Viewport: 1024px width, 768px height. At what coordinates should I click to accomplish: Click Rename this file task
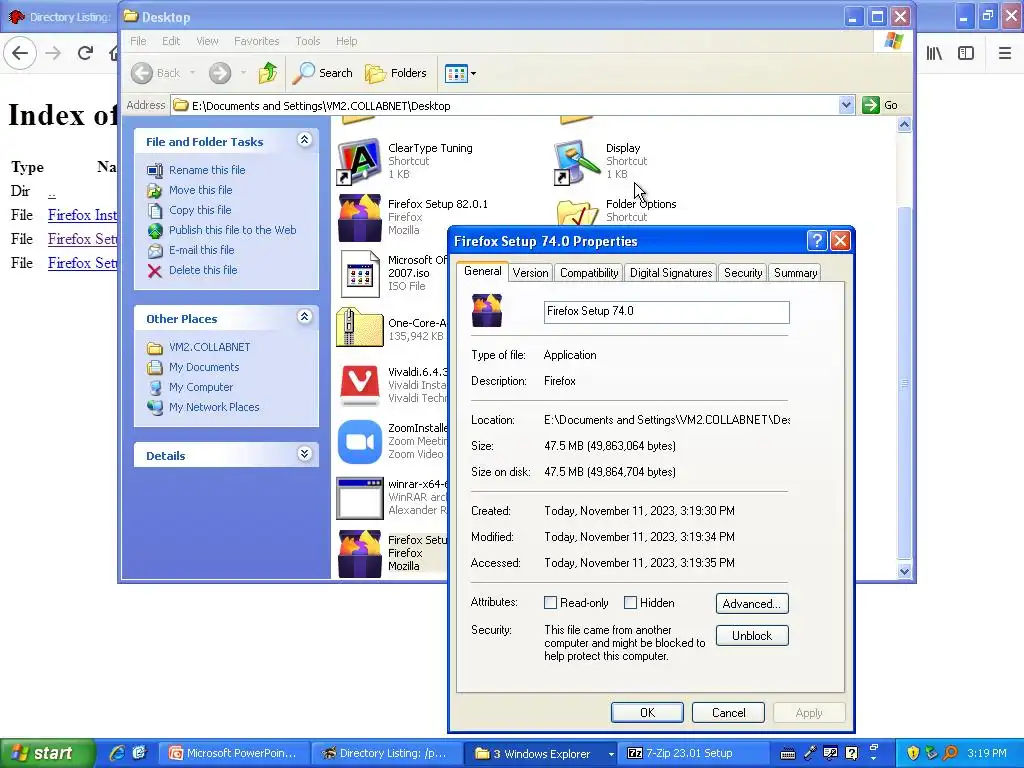[207, 170]
